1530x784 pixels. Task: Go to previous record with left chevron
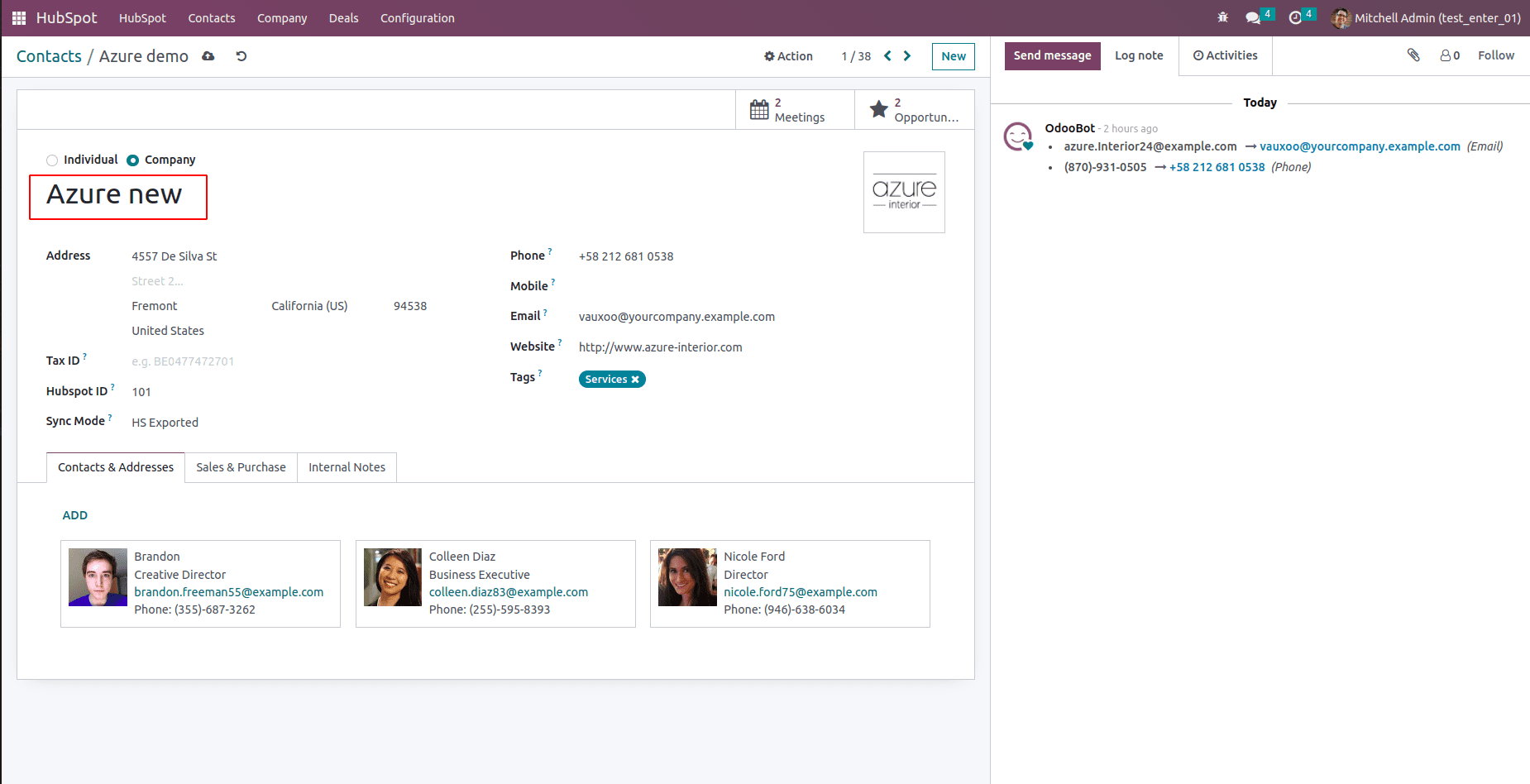tap(887, 56)
